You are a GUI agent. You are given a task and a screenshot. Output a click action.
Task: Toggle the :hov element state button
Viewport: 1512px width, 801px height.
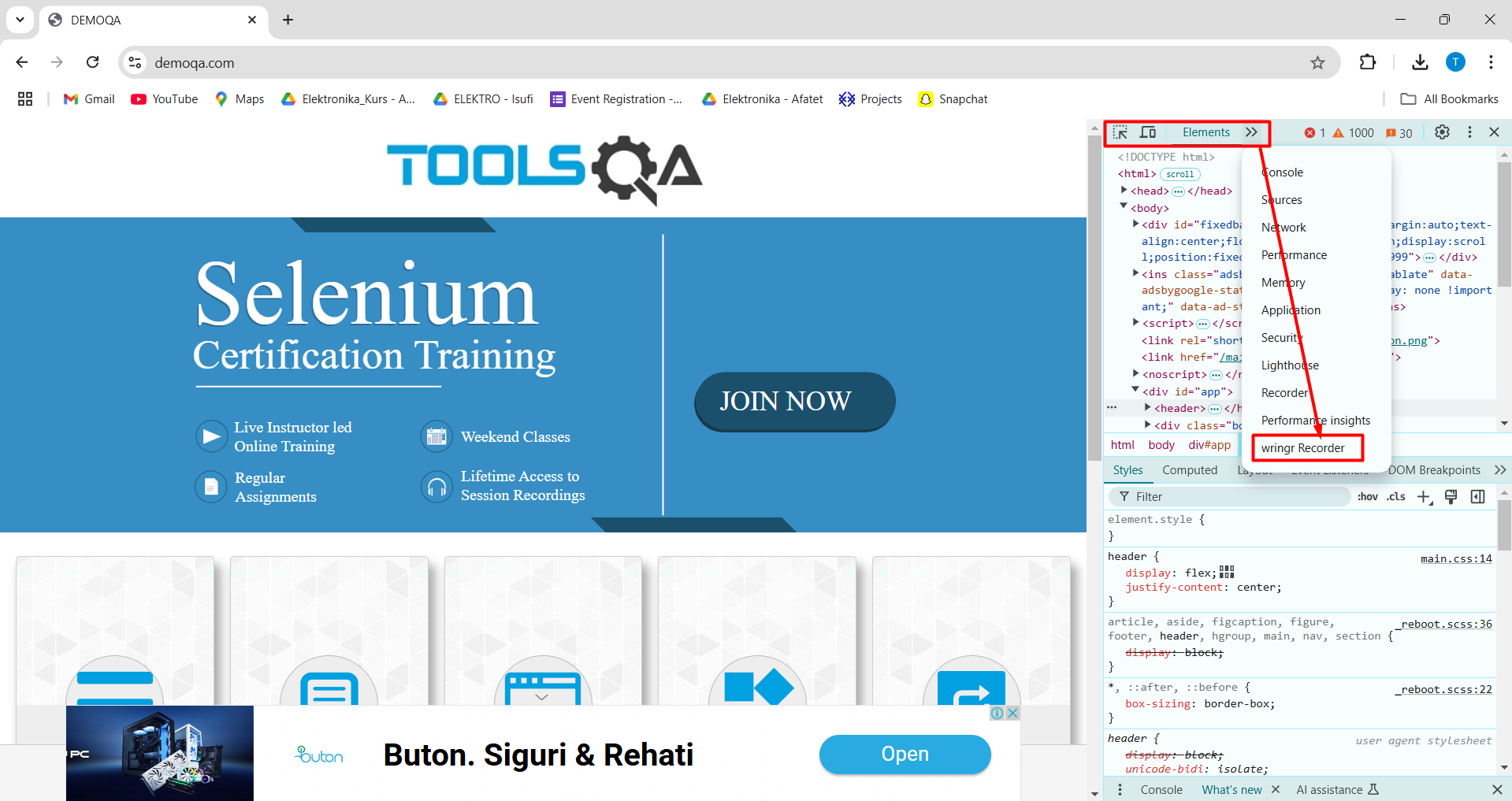(1368, 497)
